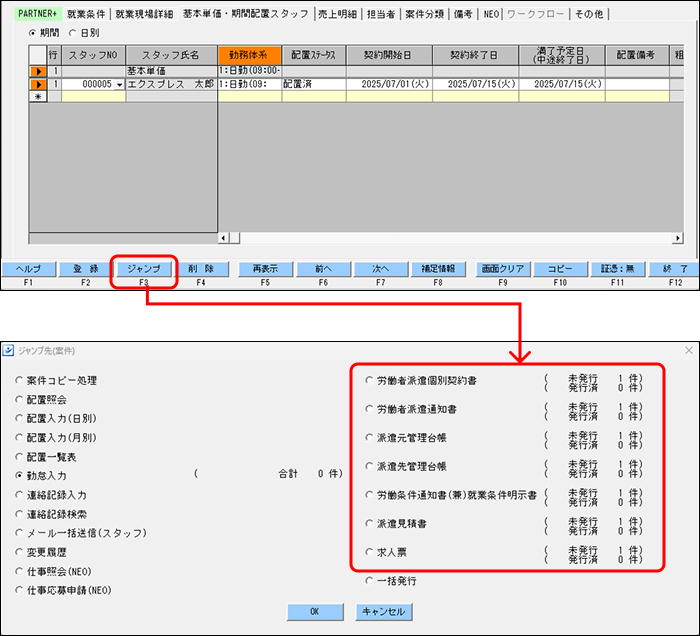Select 派遣先管理台帳 radio button

pyautogui.click(x=369, y=466)
